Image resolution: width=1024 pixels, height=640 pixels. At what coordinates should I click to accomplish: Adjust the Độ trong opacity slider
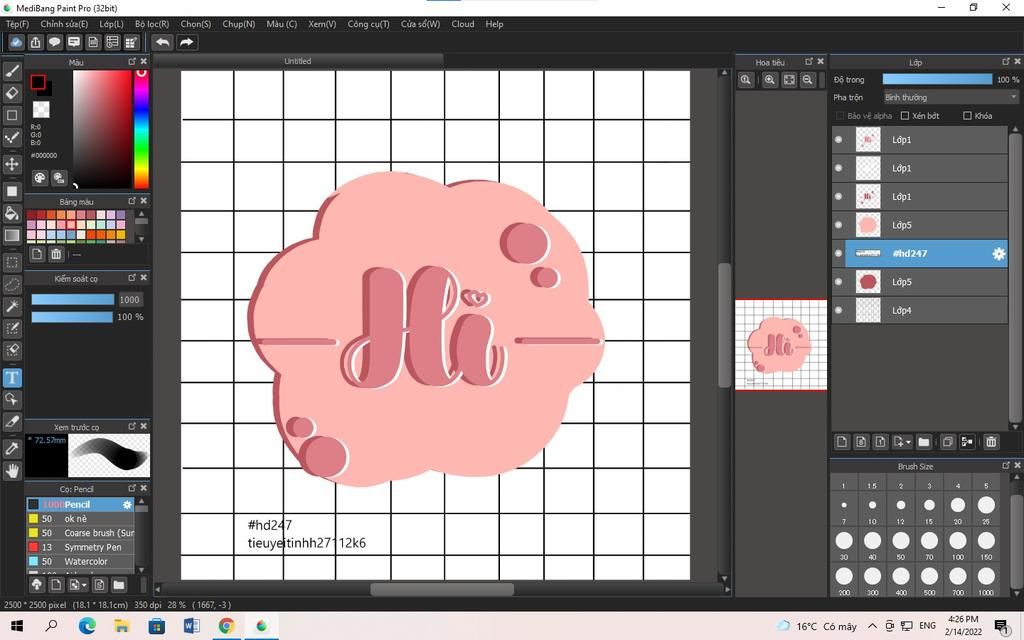[937, 79]
